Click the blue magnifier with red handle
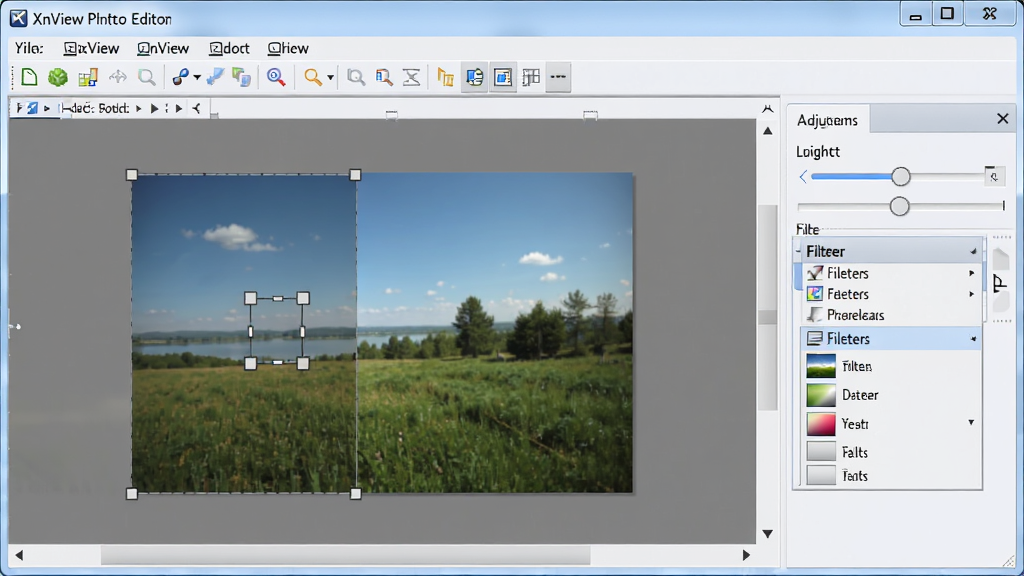The width and height of the screenshot is (1024, 576). [x=276, y=77]
